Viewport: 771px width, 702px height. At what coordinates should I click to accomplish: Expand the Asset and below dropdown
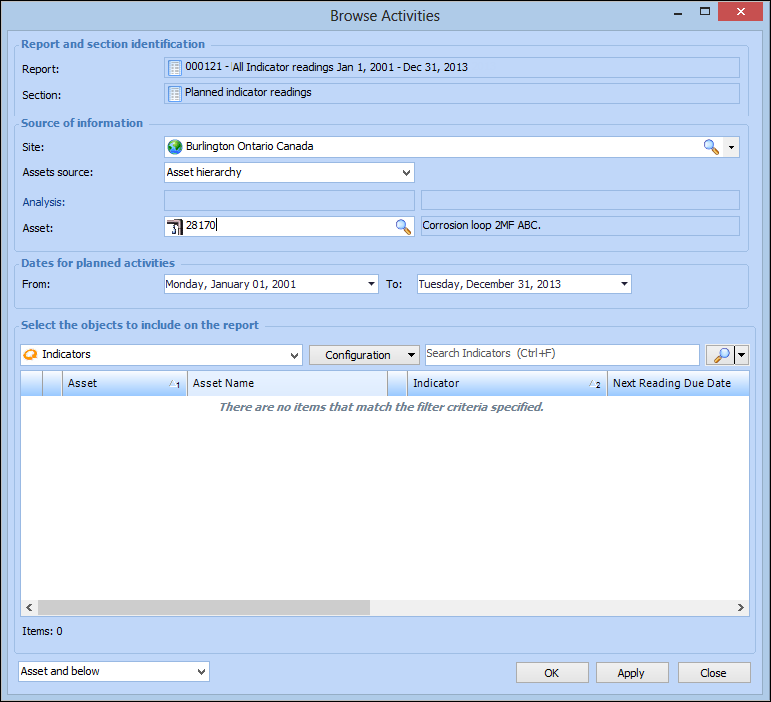point(201,672)
